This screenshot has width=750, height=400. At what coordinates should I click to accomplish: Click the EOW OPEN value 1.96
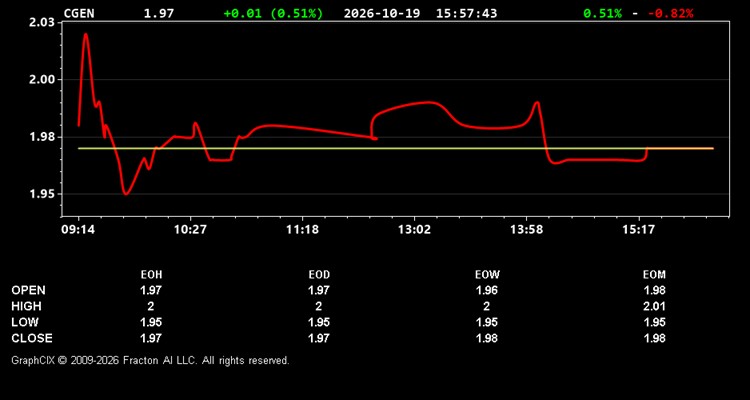(x=487, y=290)
